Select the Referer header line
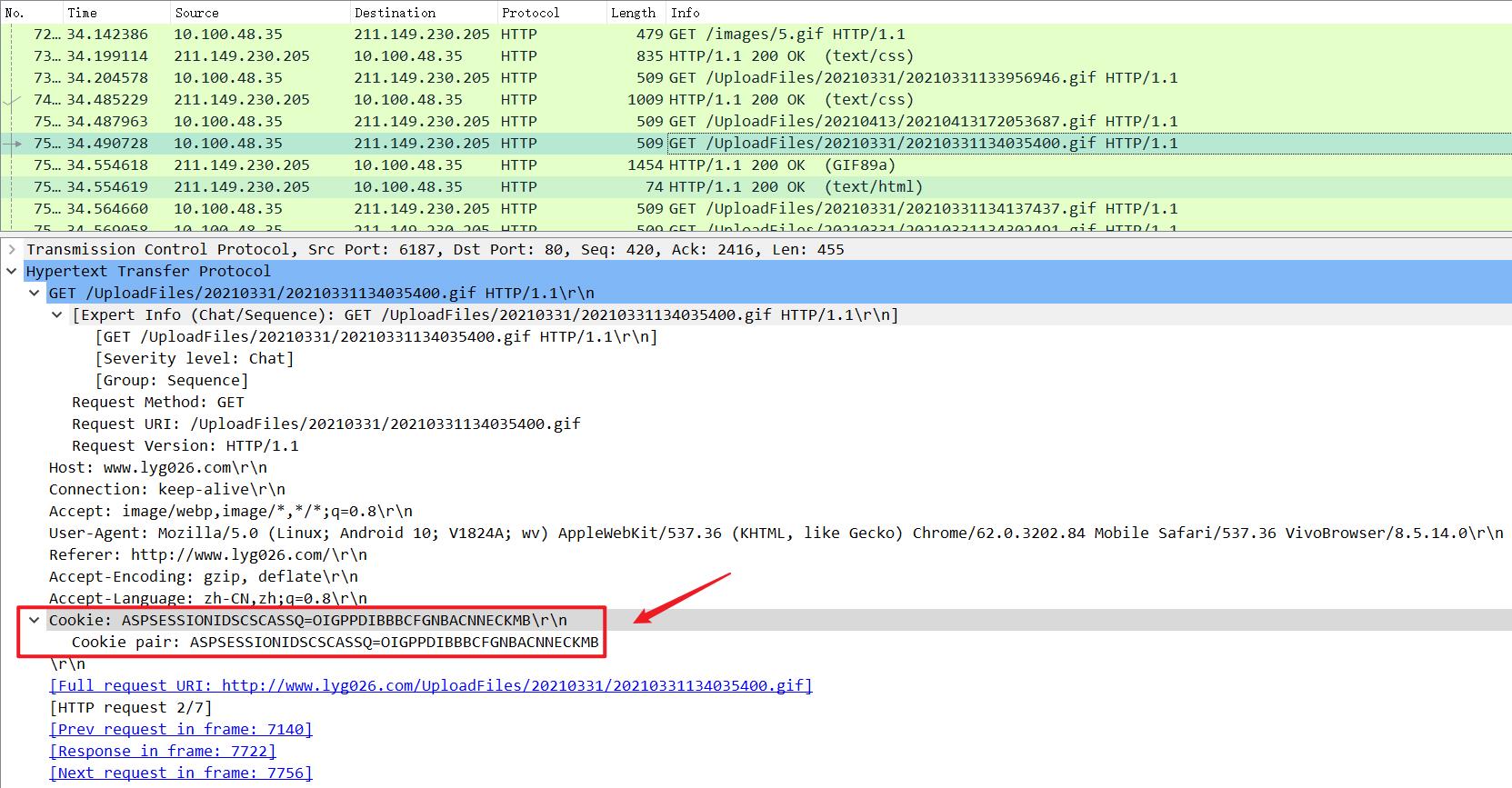 point(208,554)
